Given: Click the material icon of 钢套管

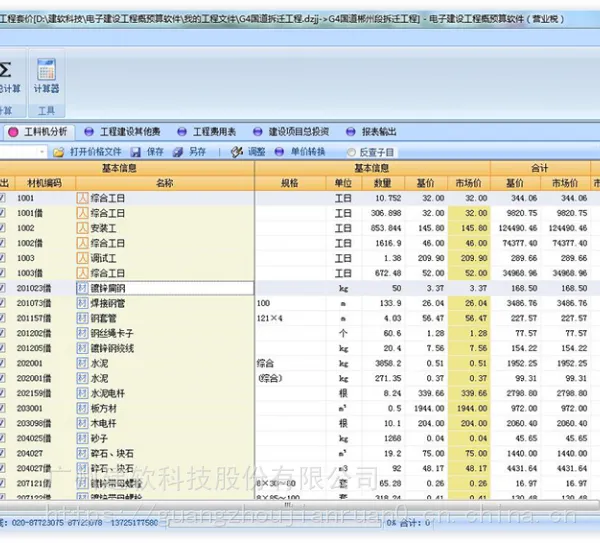Looking at the screenshot, I should pyautogui.click(x=82, y=318).
